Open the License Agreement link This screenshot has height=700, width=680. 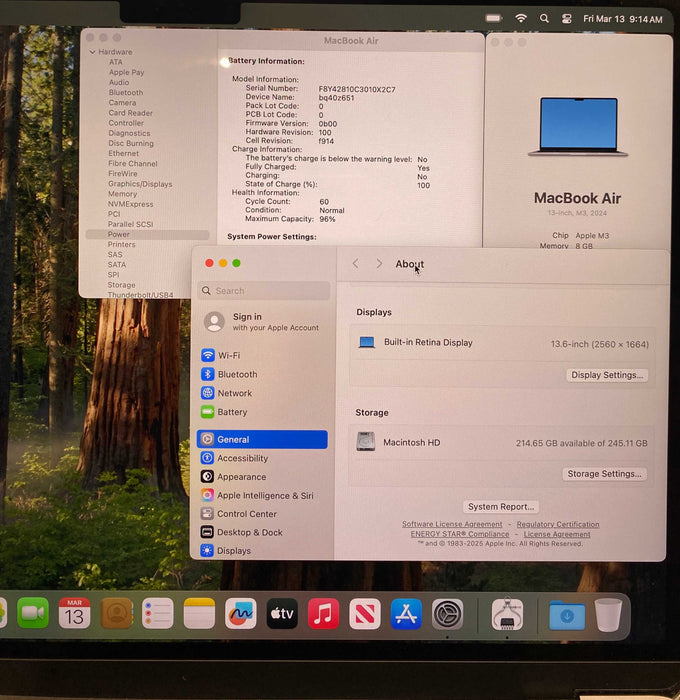tap(557, 534)
